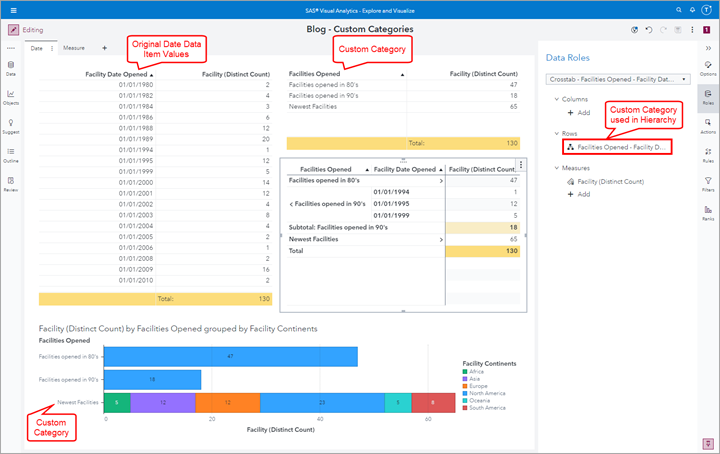The image size is (720, 454).
Task: Open the Rules pane
Action: [x=708, y=155]
